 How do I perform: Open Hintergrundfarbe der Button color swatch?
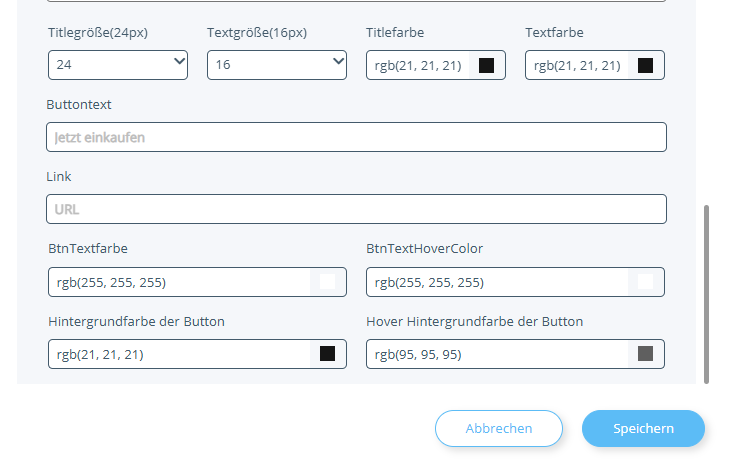coord(327,354)
